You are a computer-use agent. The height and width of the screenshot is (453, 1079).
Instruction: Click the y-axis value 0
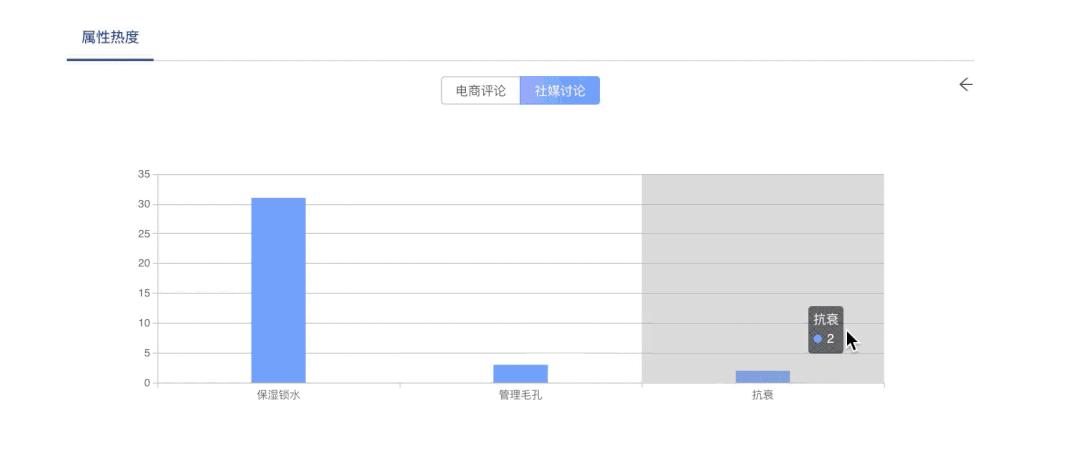(147, 383)
